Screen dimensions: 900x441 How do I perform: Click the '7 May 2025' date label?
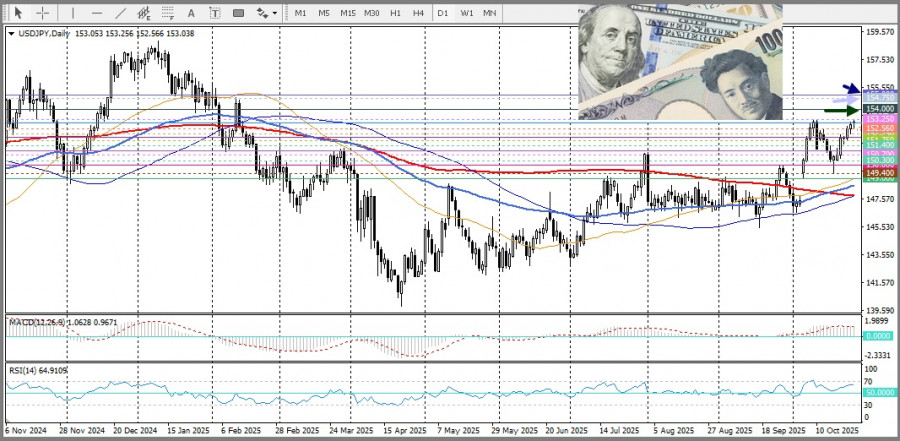coord(459,431)
